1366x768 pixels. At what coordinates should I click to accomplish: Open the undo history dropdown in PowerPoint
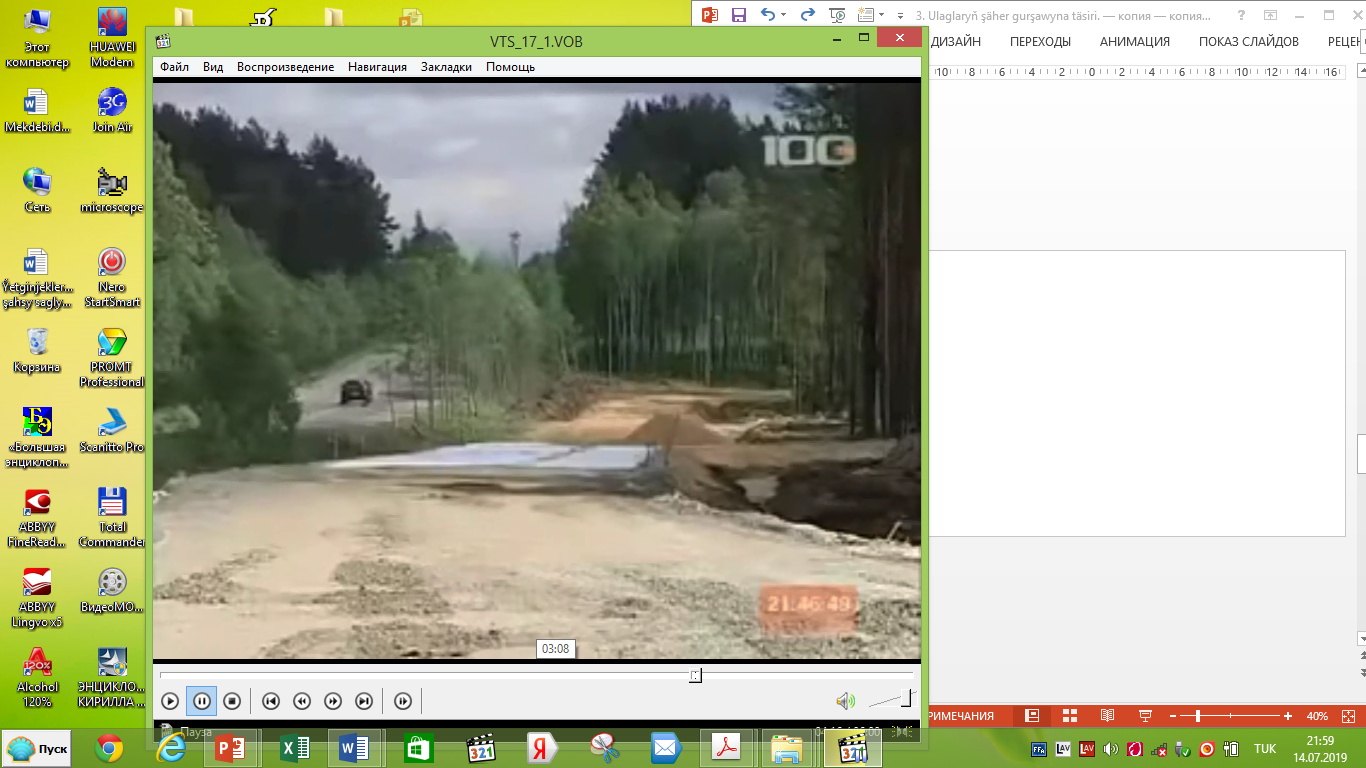tap(783, 15)
